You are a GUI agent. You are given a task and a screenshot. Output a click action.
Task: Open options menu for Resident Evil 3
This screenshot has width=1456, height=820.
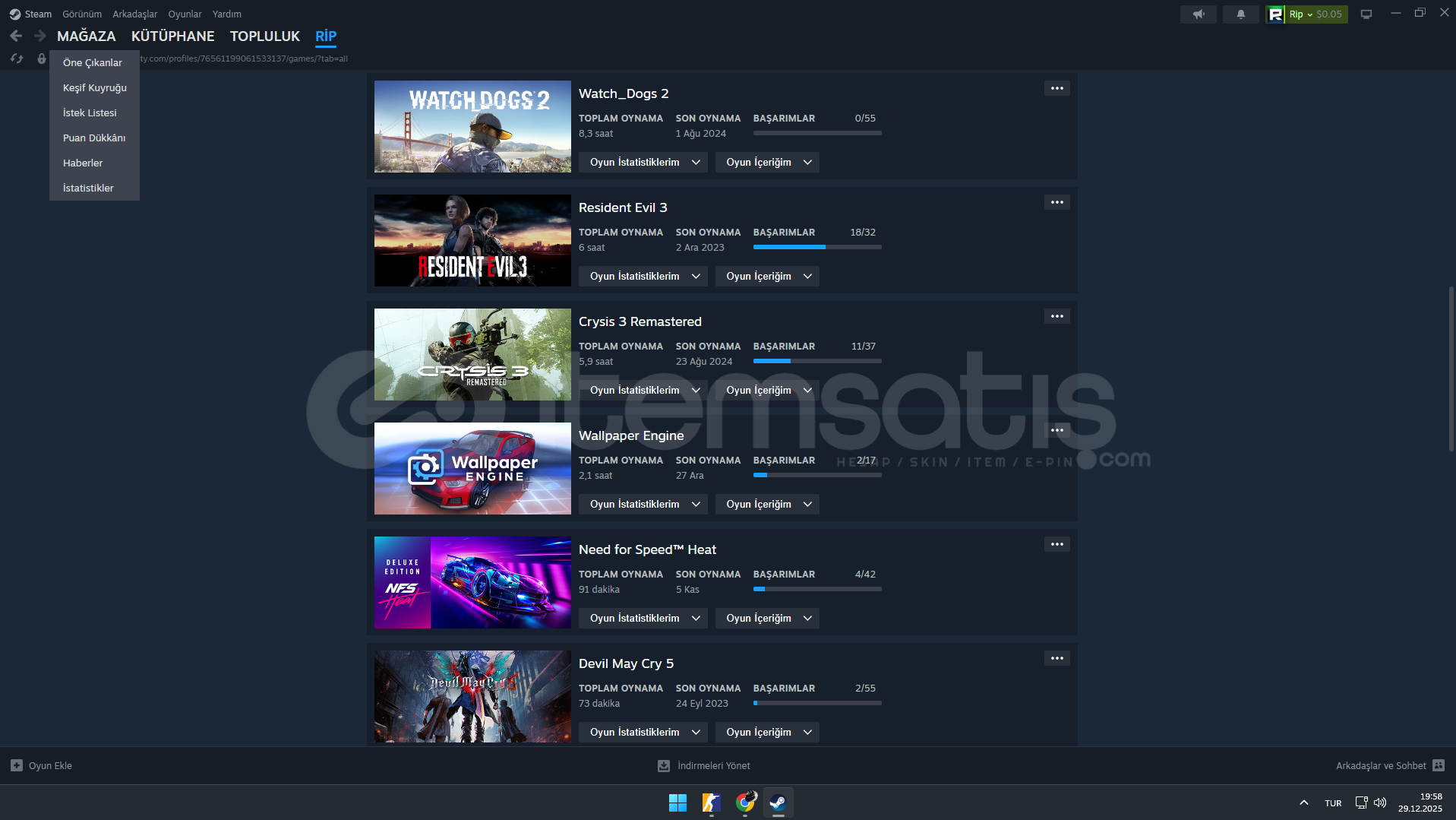(1057, 202)
